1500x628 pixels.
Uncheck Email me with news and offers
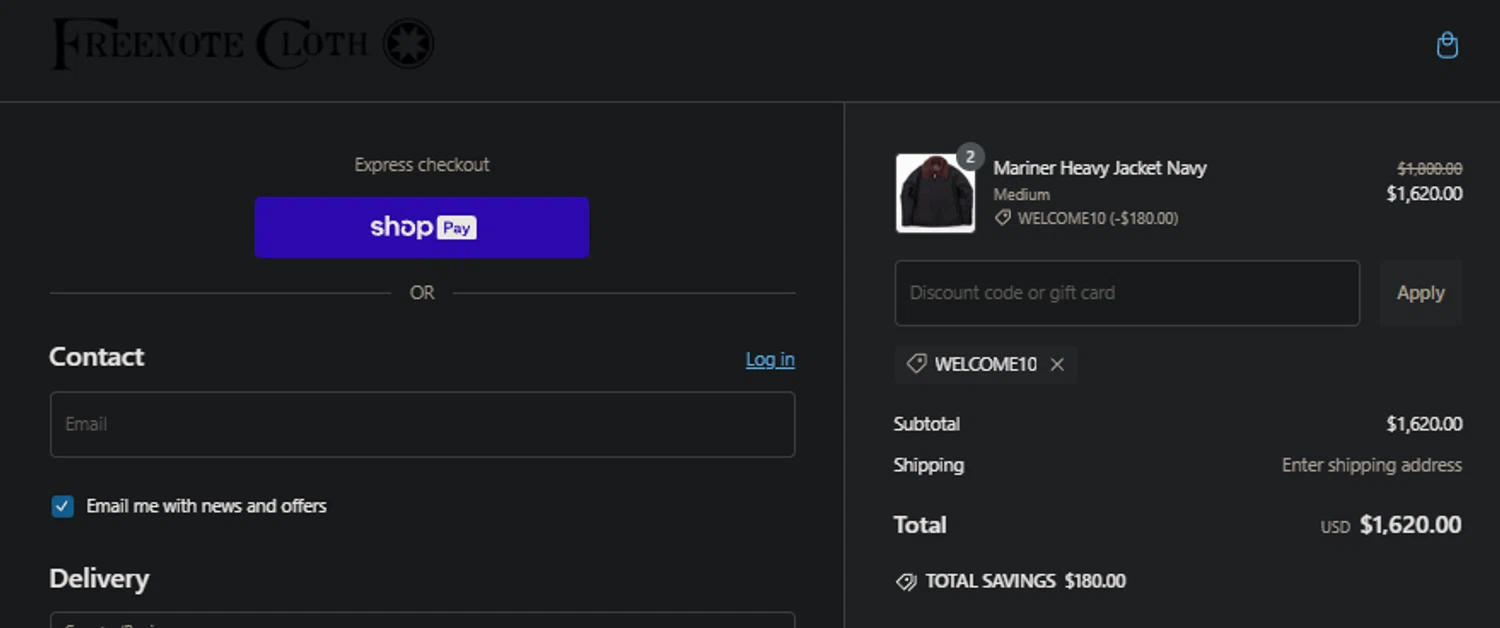[x=63, y=506]
